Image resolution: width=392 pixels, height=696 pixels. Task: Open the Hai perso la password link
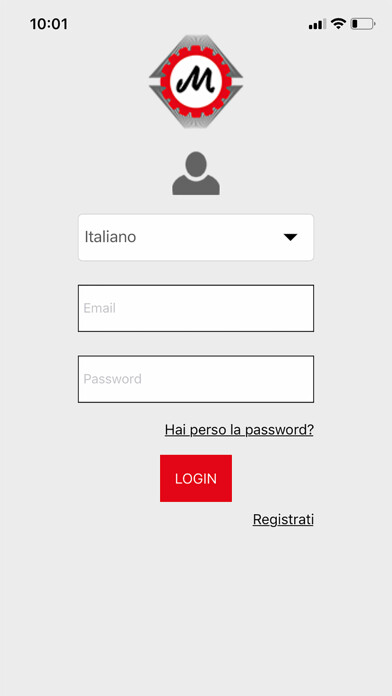pos(239,430)
